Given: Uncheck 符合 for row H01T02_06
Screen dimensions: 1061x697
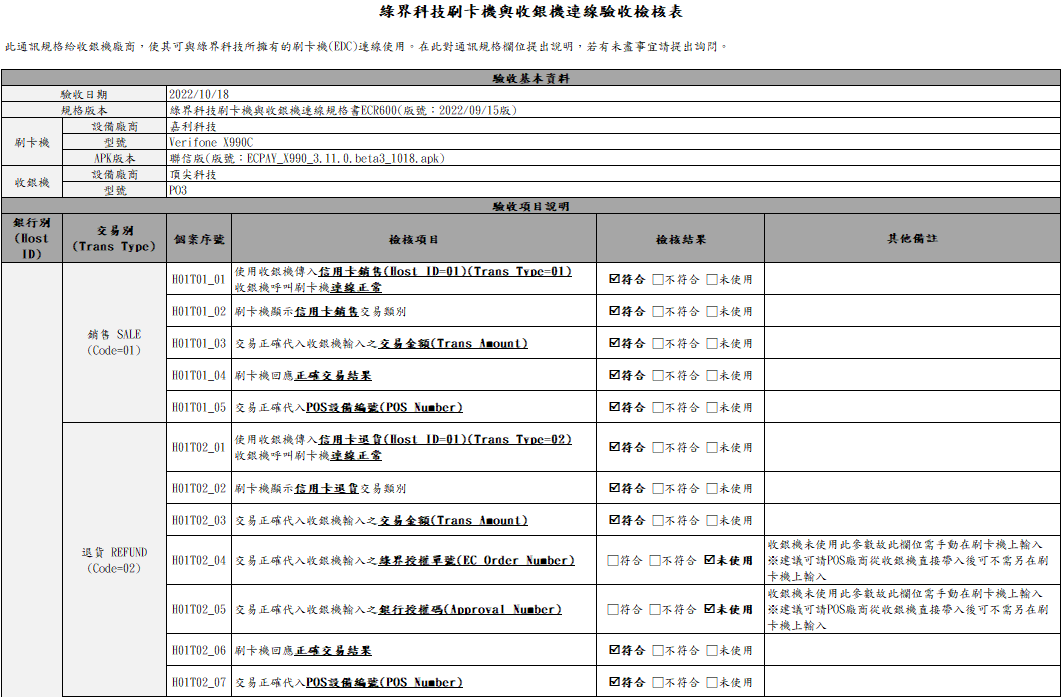Looking at the screenshot, I should [x=615, y=649].
